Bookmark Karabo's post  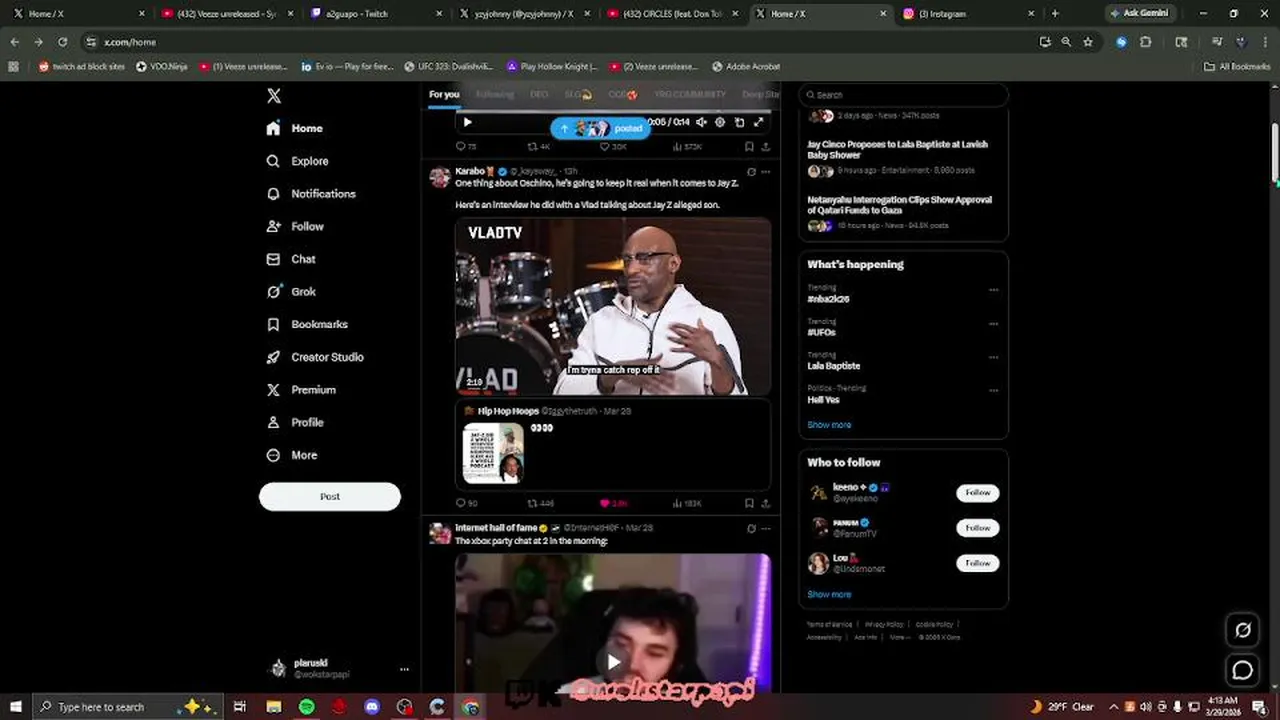click(x=748, y=503)
